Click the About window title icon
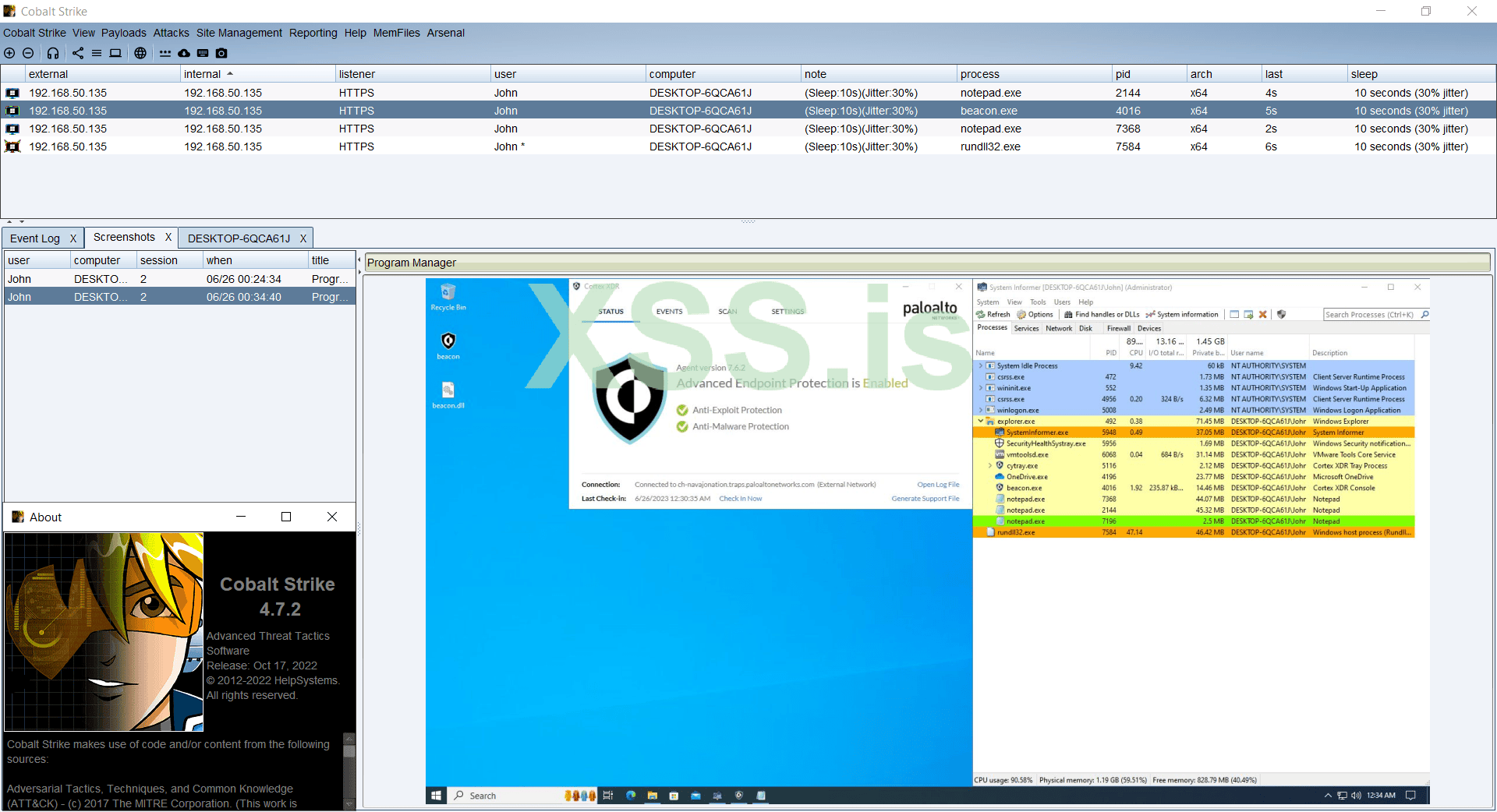The image size is (1497, 812). point(18,517)
